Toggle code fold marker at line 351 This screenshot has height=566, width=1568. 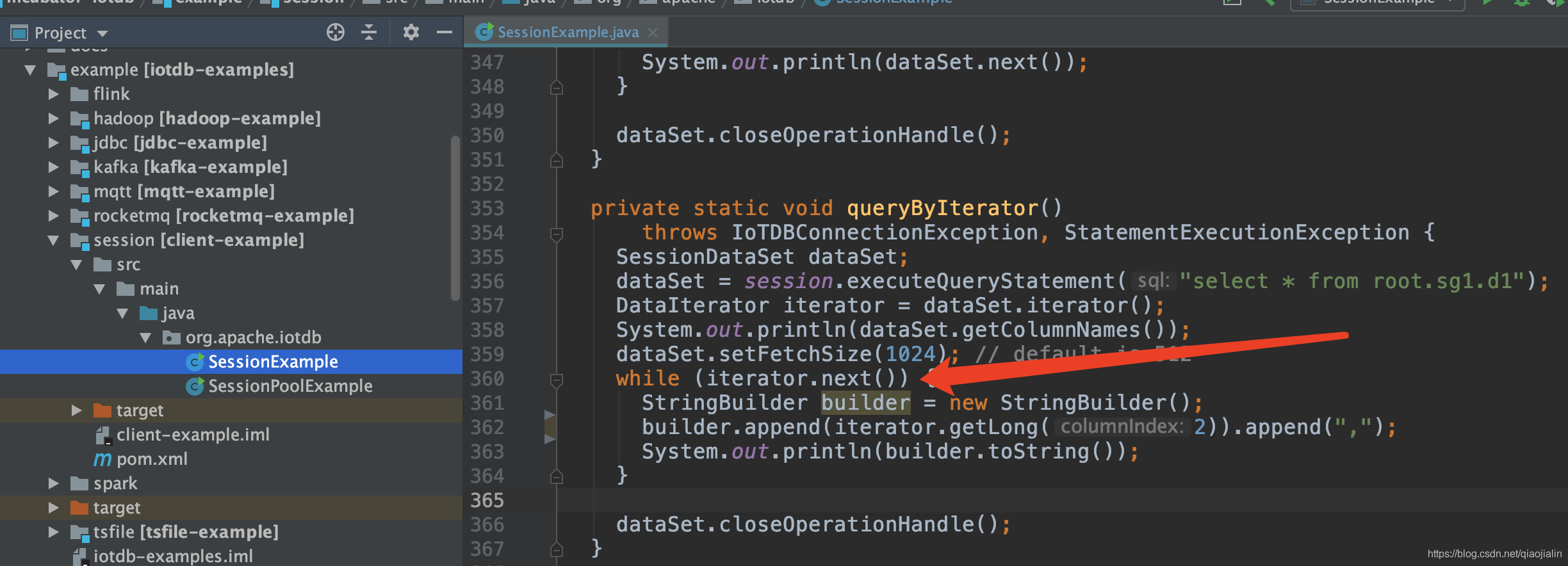pyautogui.click(x=557, y=160)
